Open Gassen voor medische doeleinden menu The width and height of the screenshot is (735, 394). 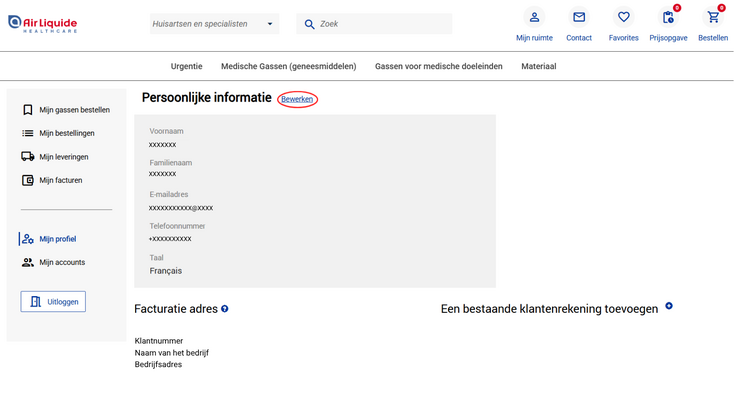point(439,67)
